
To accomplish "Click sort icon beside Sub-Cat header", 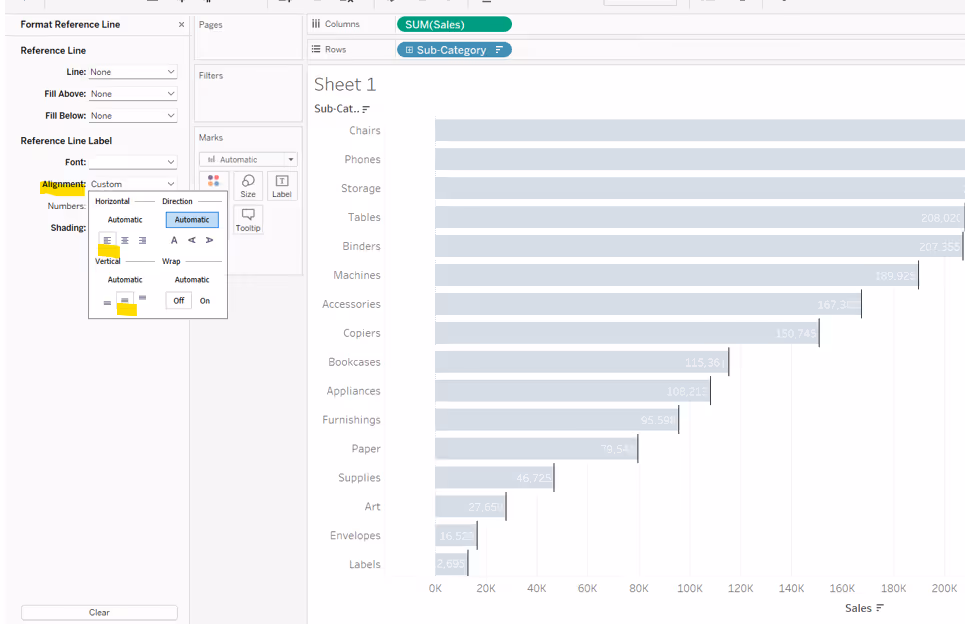I will pyautogui.click(x=366, y=110).
